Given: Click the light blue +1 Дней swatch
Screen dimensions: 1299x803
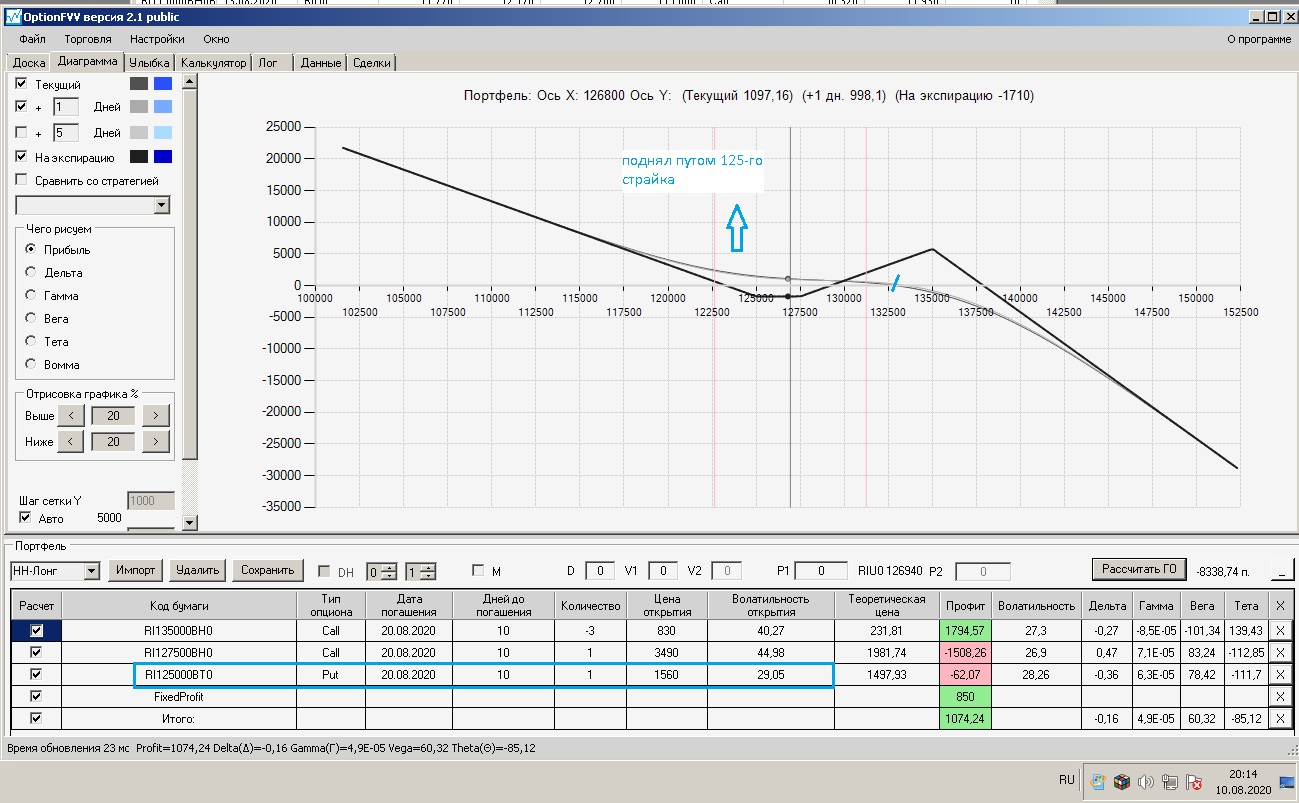Looking at the screenshot, I should [x=163, y=107].
